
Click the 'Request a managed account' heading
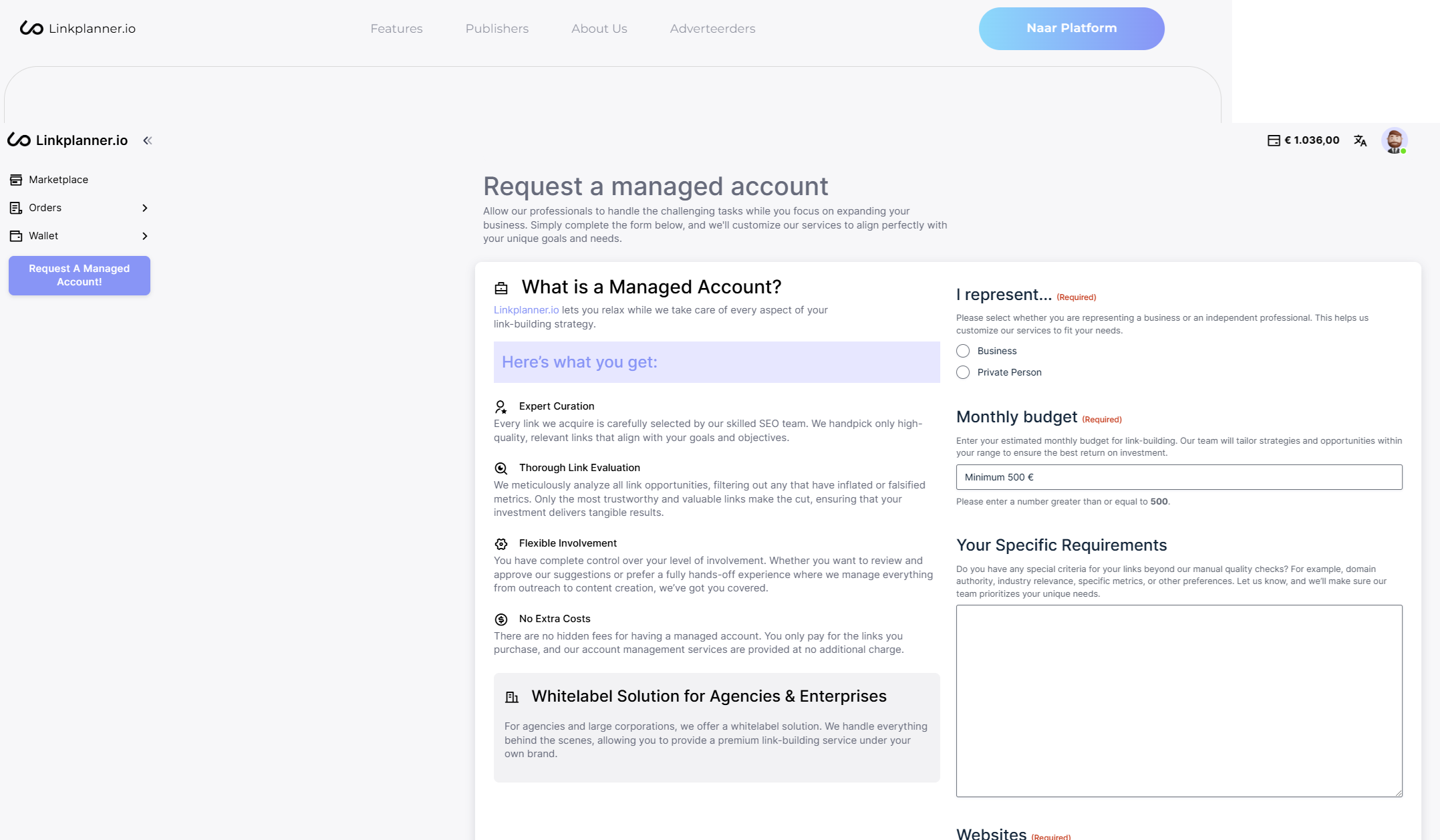pos(656,186)
